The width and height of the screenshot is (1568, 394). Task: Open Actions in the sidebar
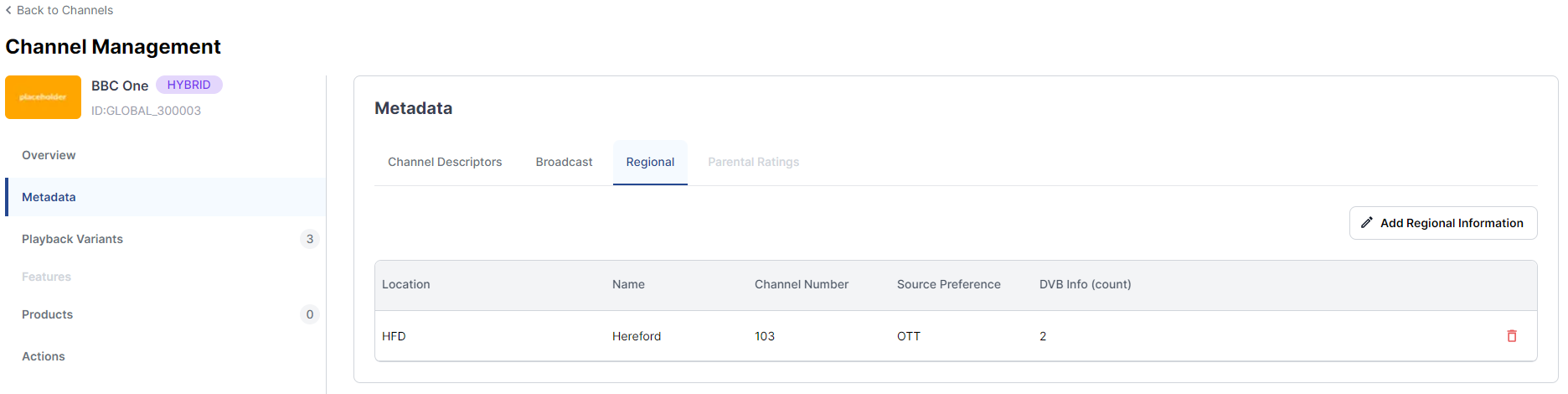(44, 356)
